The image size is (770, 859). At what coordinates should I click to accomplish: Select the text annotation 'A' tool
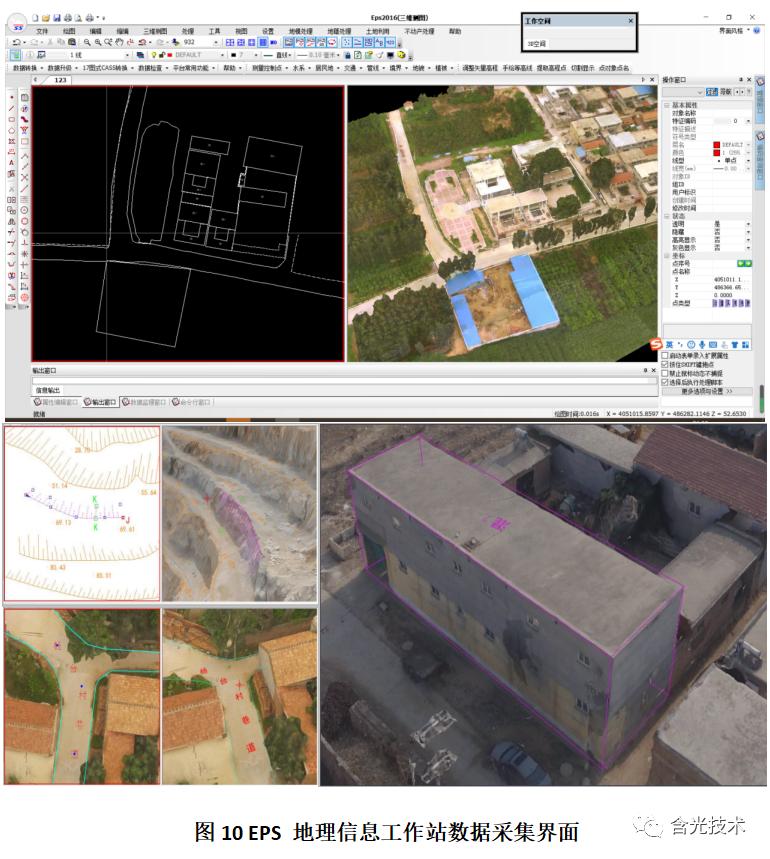[11, 161]
